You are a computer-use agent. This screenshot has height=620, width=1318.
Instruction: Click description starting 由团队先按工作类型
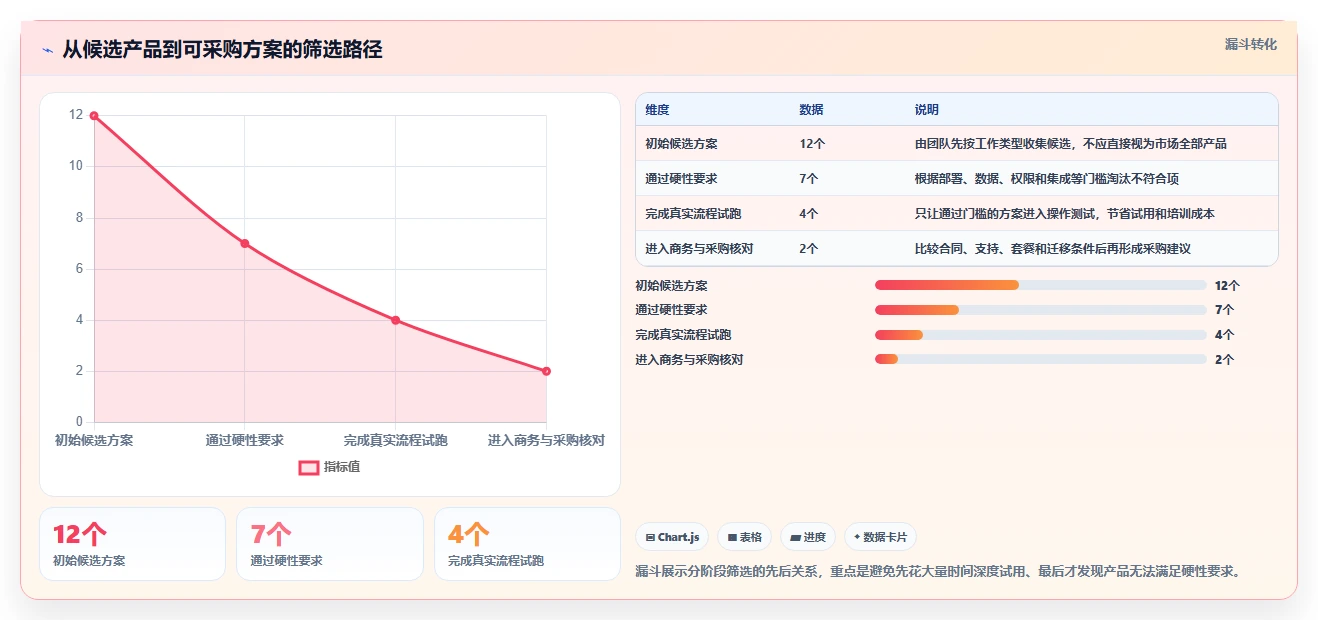[1070, 144]
